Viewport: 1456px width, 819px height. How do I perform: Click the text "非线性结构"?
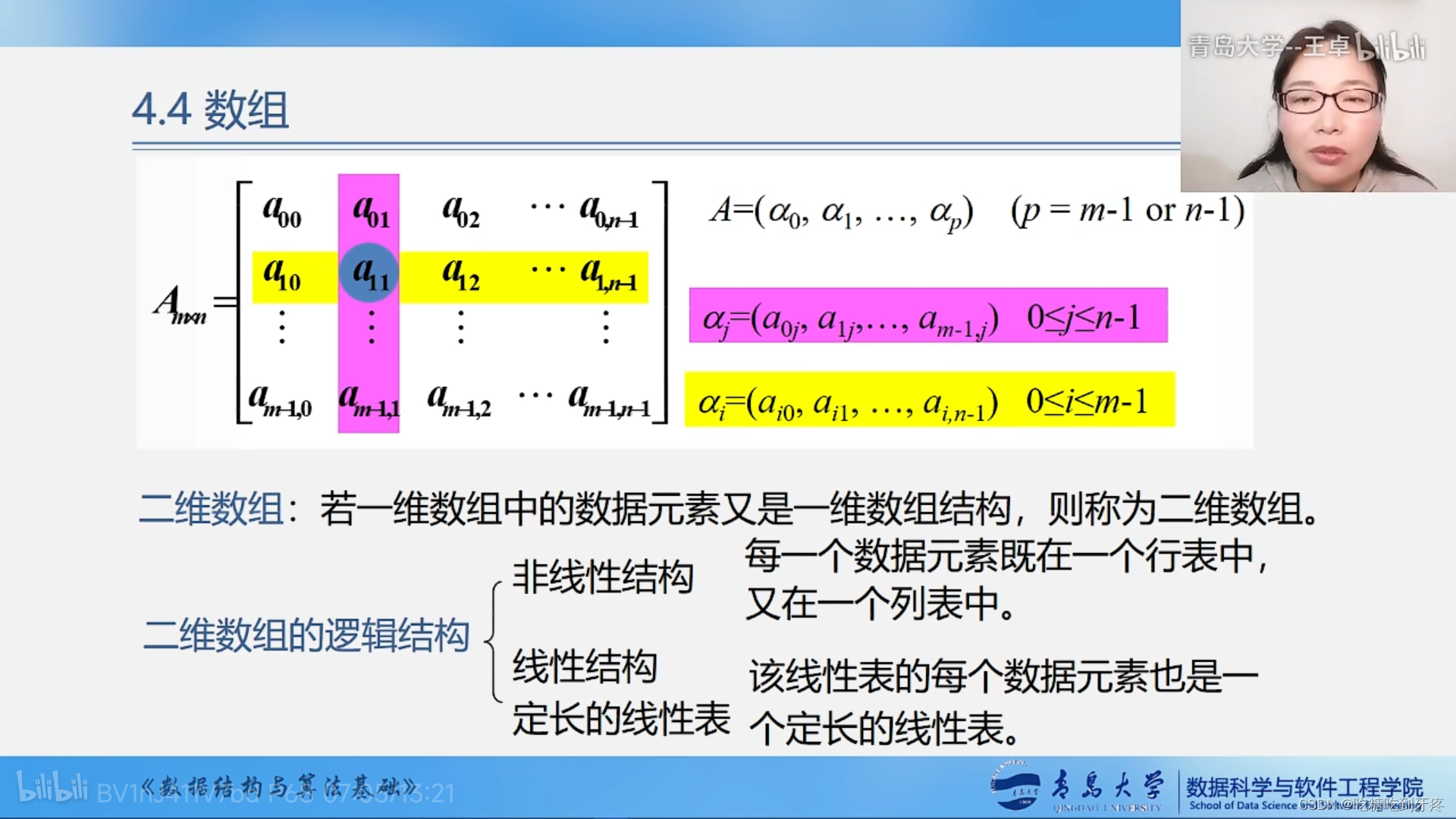tap(603, 577)
